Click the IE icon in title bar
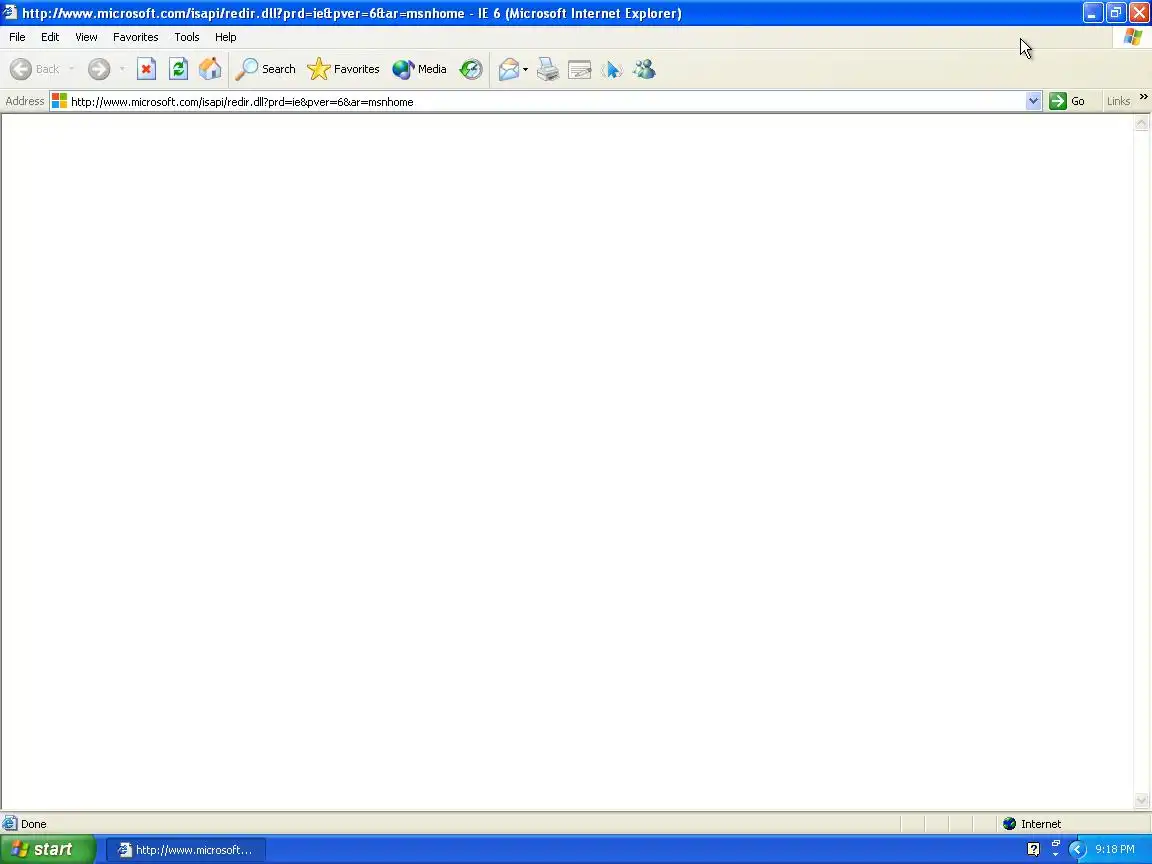This screenshot has height=864, width=1152. tap(10, 12)
